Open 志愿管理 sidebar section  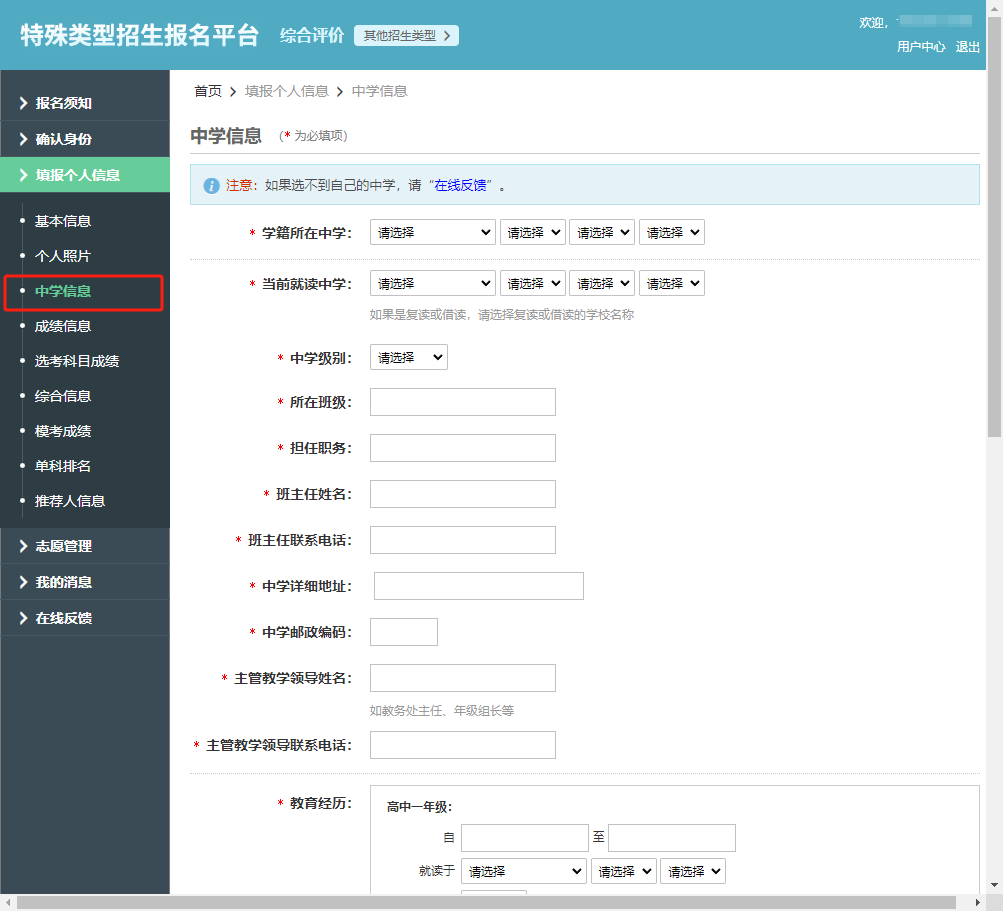click(x=85, y=546)
